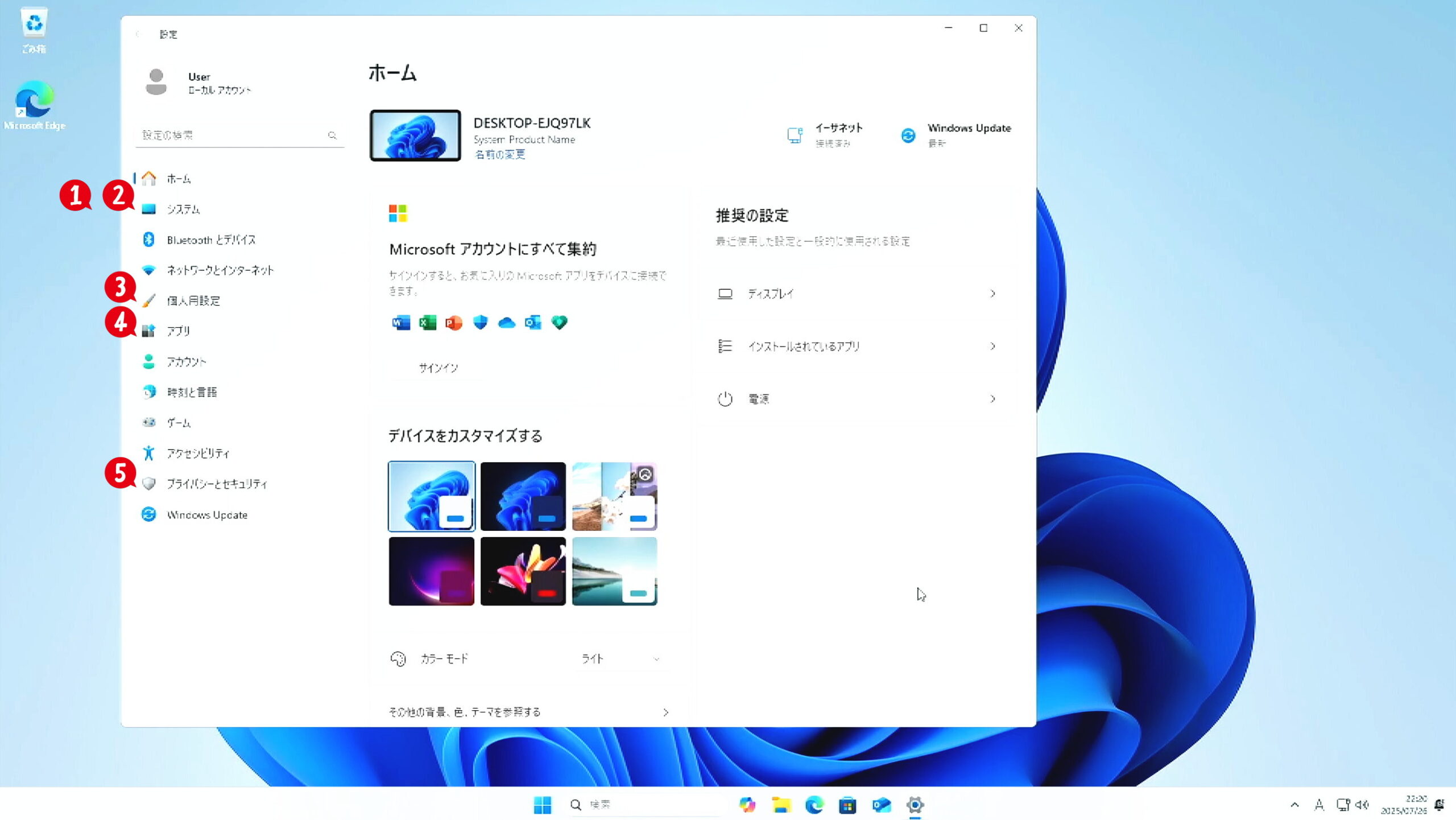Open アカウント settings

pyautogui.click(x=186, y=361)
